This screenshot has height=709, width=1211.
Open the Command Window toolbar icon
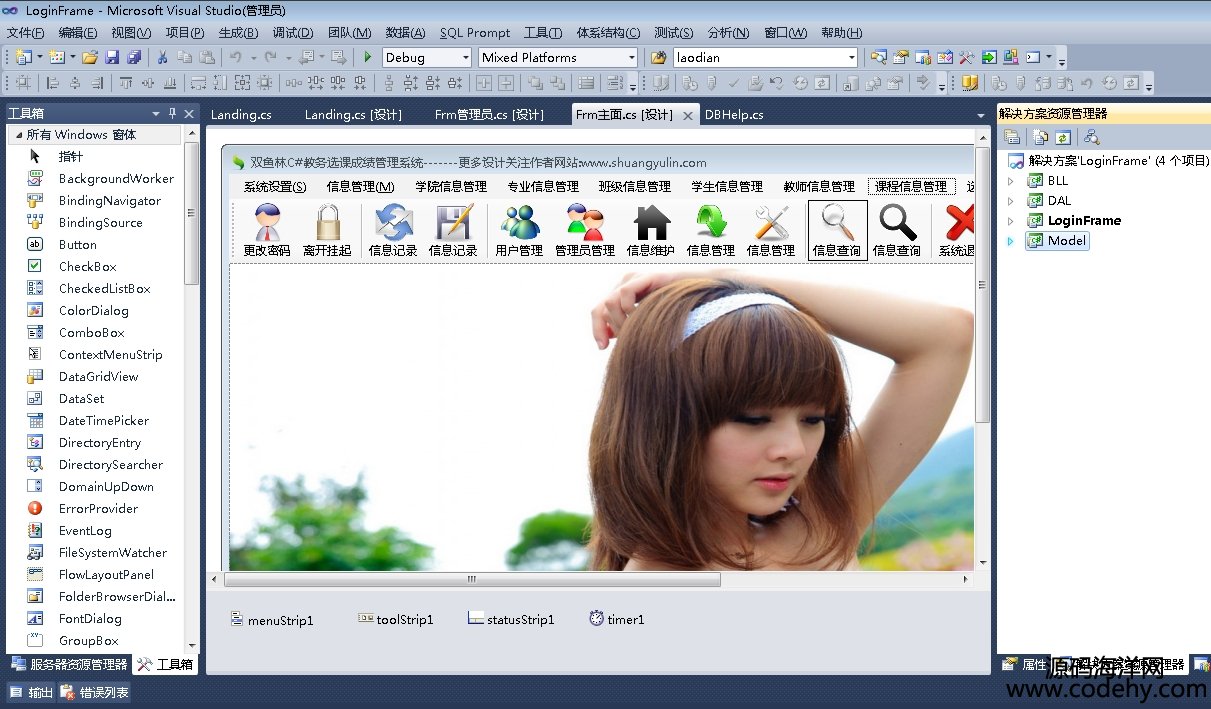coord(1032,57)
